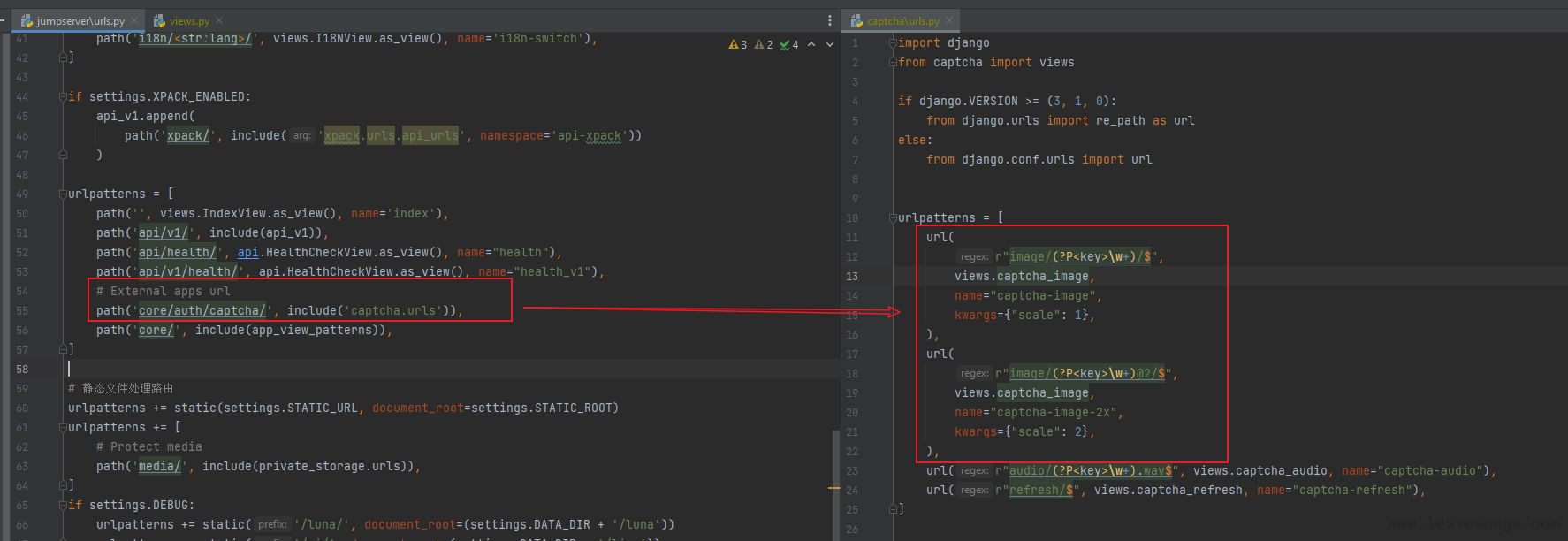Go to previous highlighted error

(811, 44)
